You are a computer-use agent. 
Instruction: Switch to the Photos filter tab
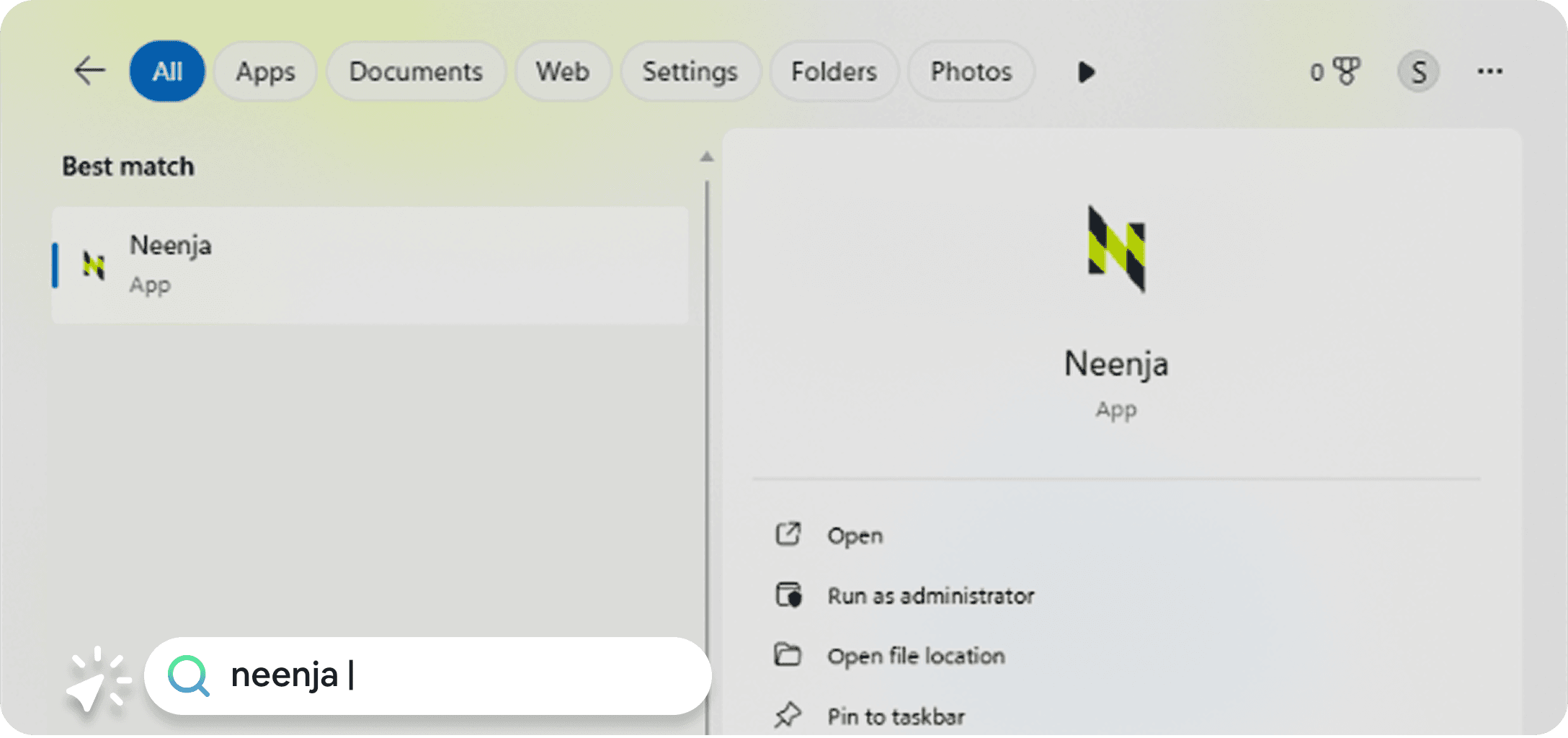[x=971, y=71]
